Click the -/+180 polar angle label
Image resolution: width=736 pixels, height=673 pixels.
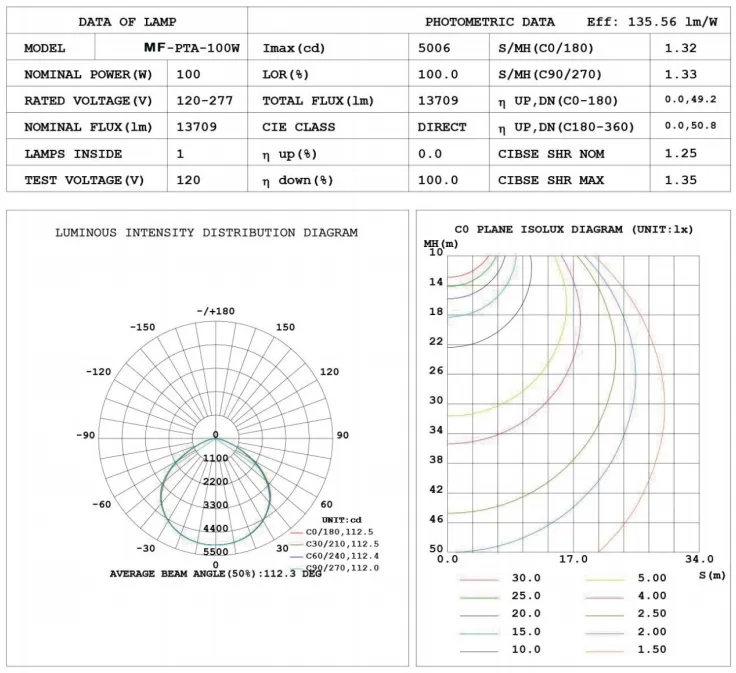(215, 311)
